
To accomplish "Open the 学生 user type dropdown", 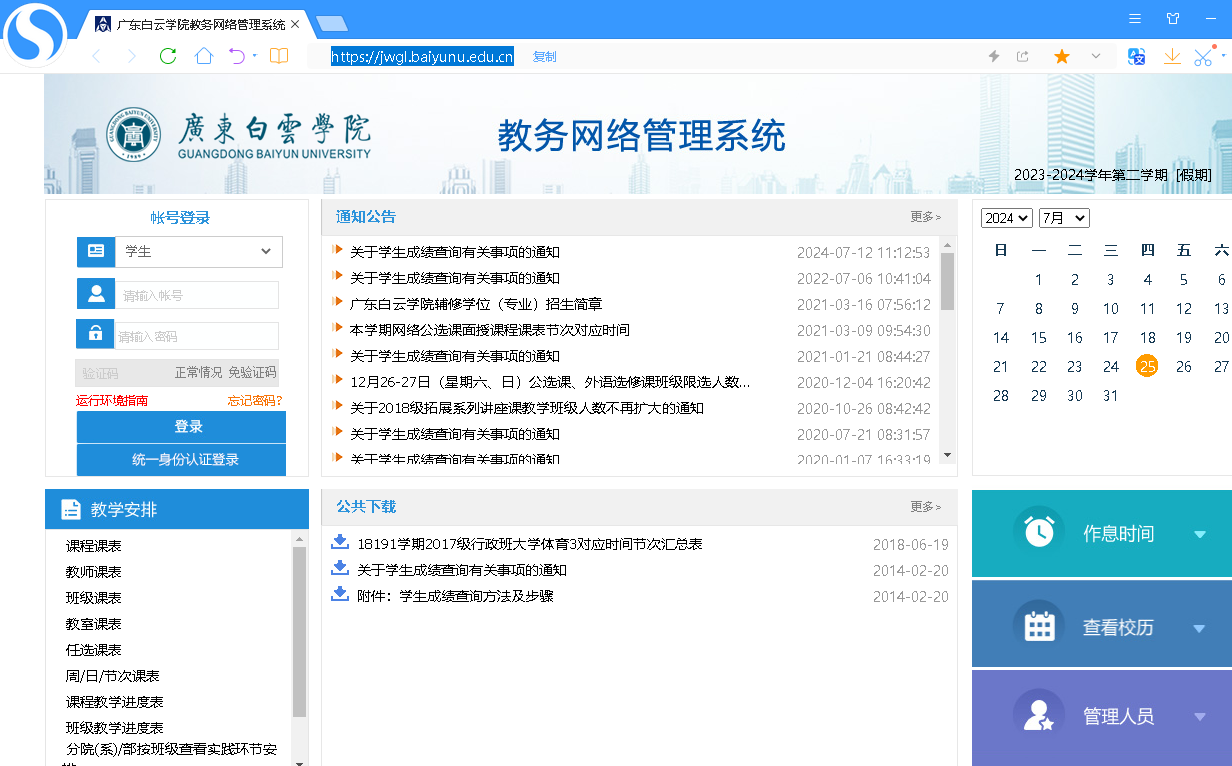I will [x=198, y=252].
